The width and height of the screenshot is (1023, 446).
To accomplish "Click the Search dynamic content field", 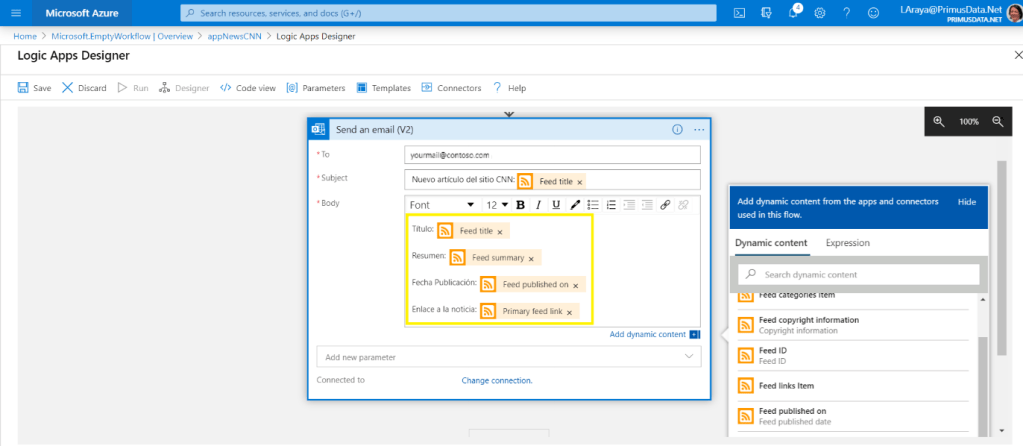I will [x=859, y=274].
